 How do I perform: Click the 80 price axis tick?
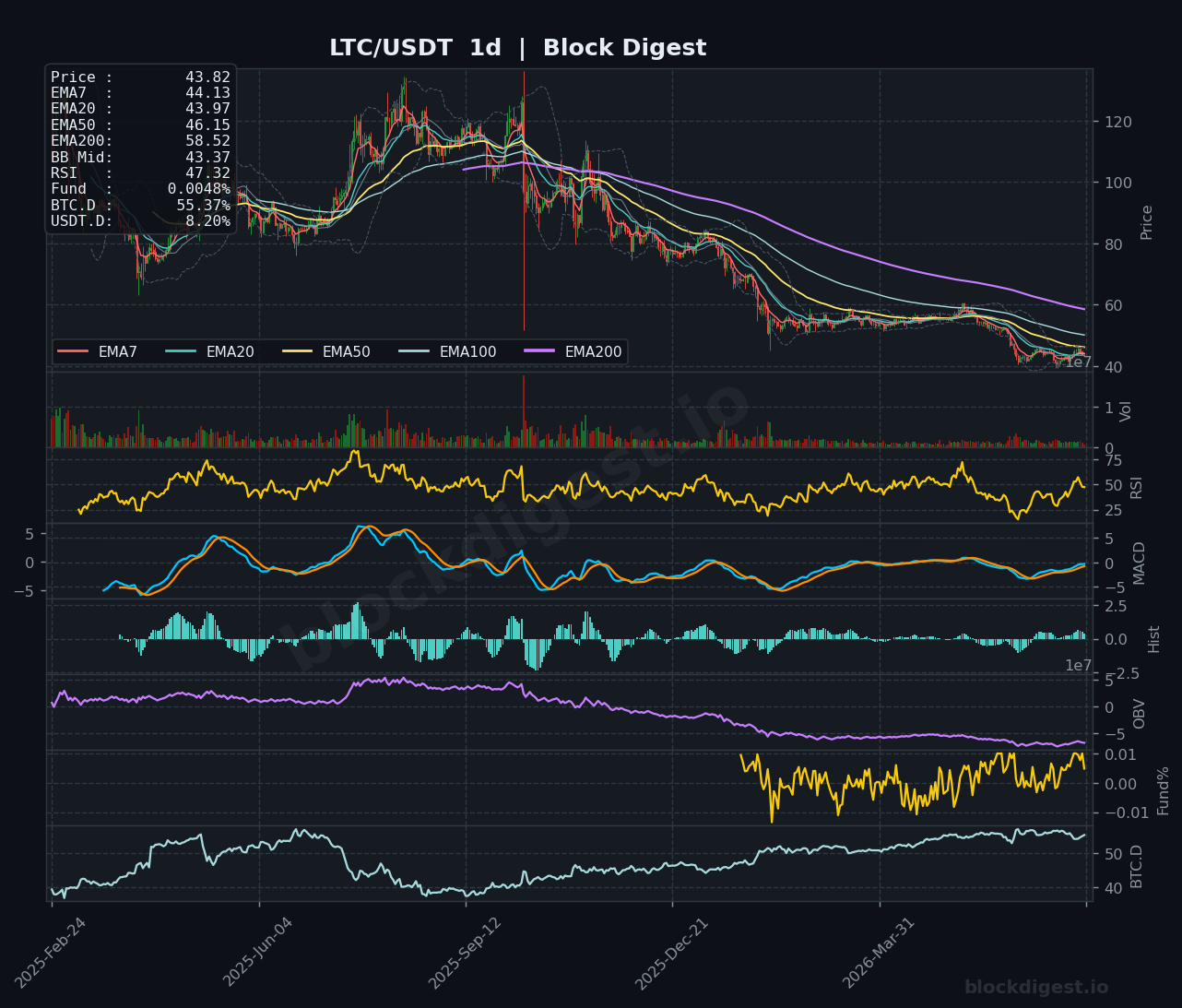click(x=1115, y=244)
